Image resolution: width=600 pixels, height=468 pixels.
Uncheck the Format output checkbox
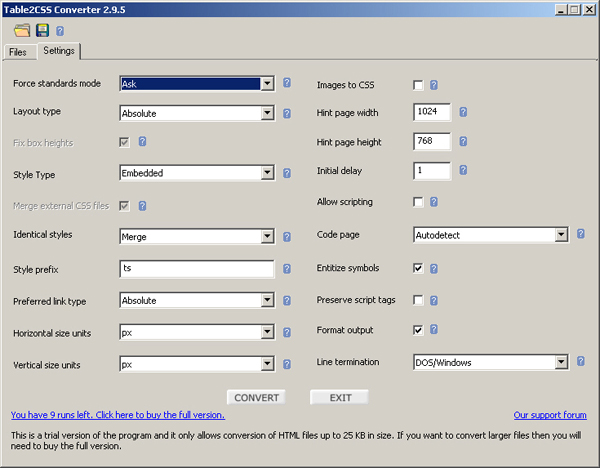point(418,330)
